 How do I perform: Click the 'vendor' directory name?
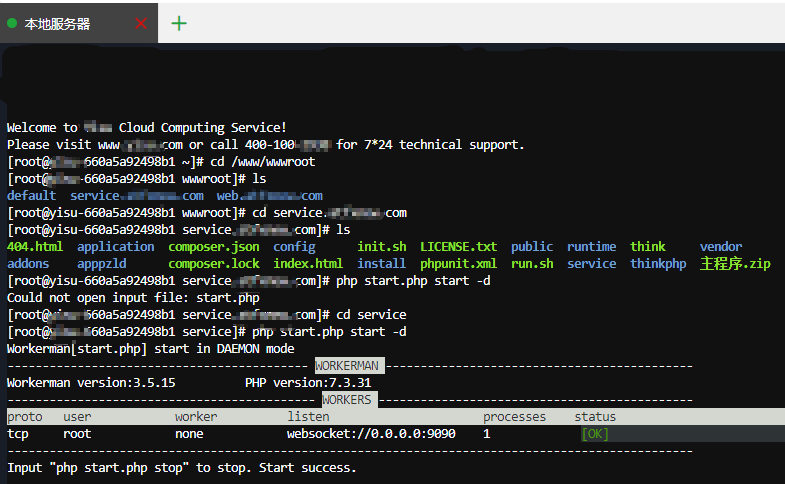pyautogui.click(x=721, y=247)
